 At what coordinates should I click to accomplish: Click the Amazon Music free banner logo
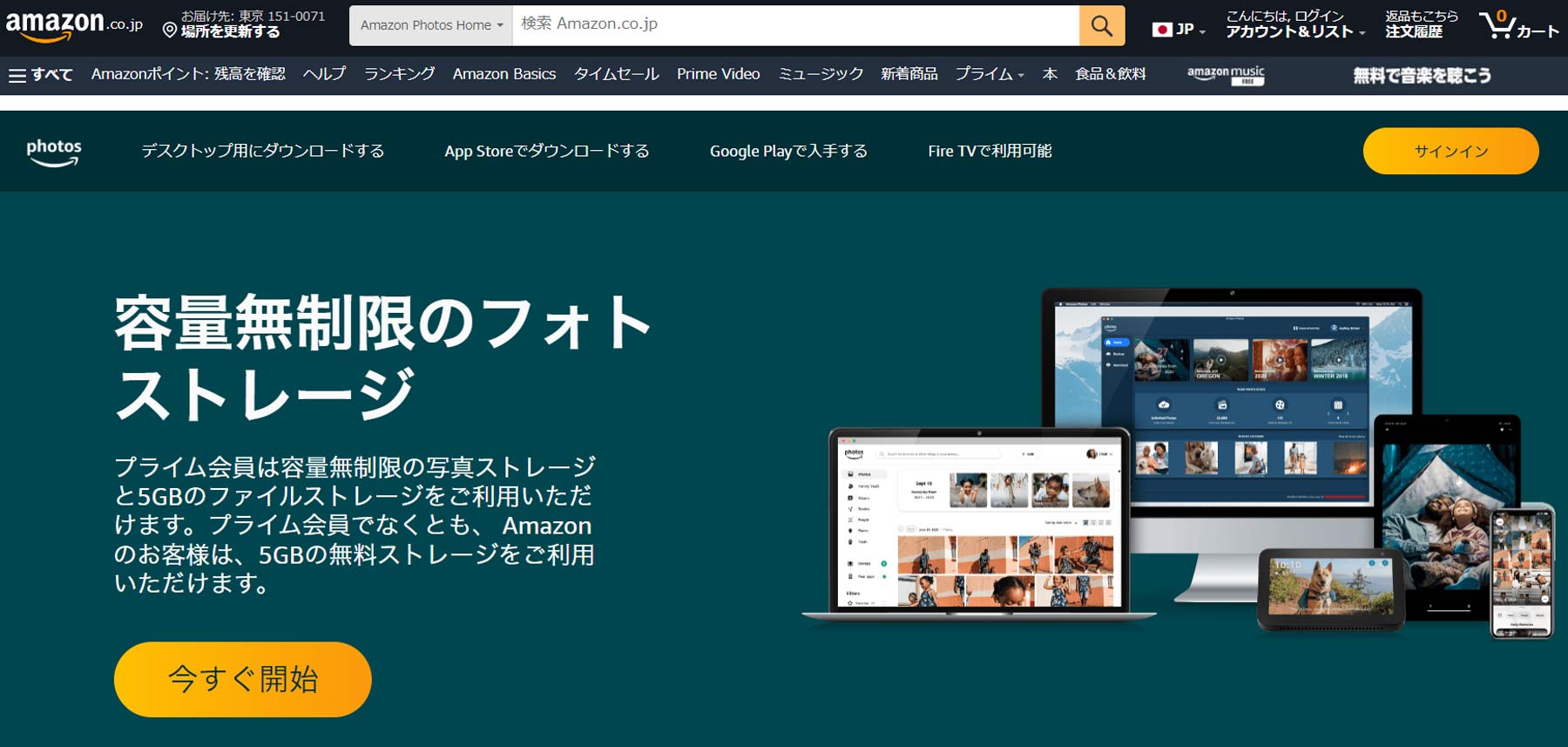click(x=1226, y=75)
